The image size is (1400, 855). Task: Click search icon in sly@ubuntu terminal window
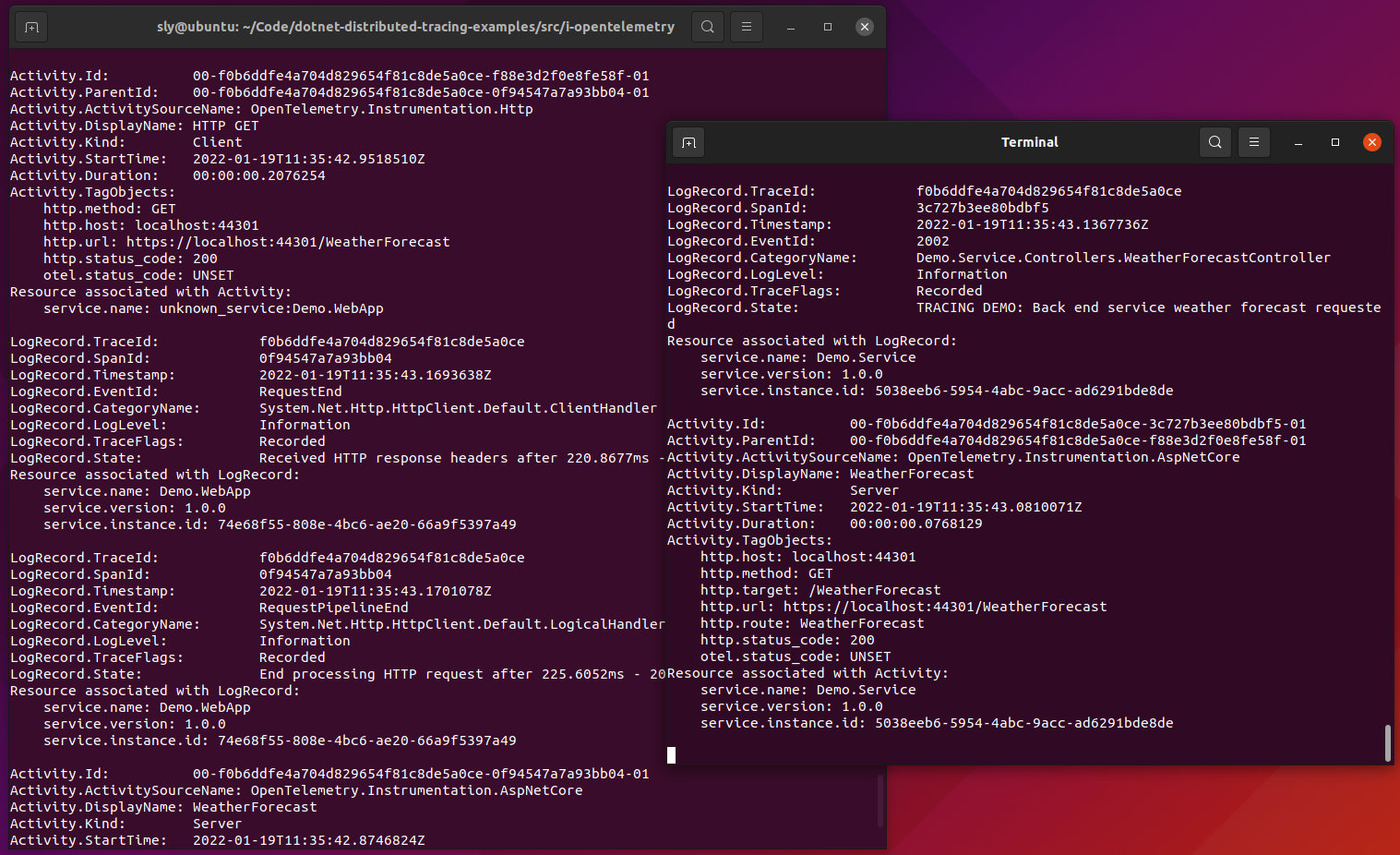[708, 27]
